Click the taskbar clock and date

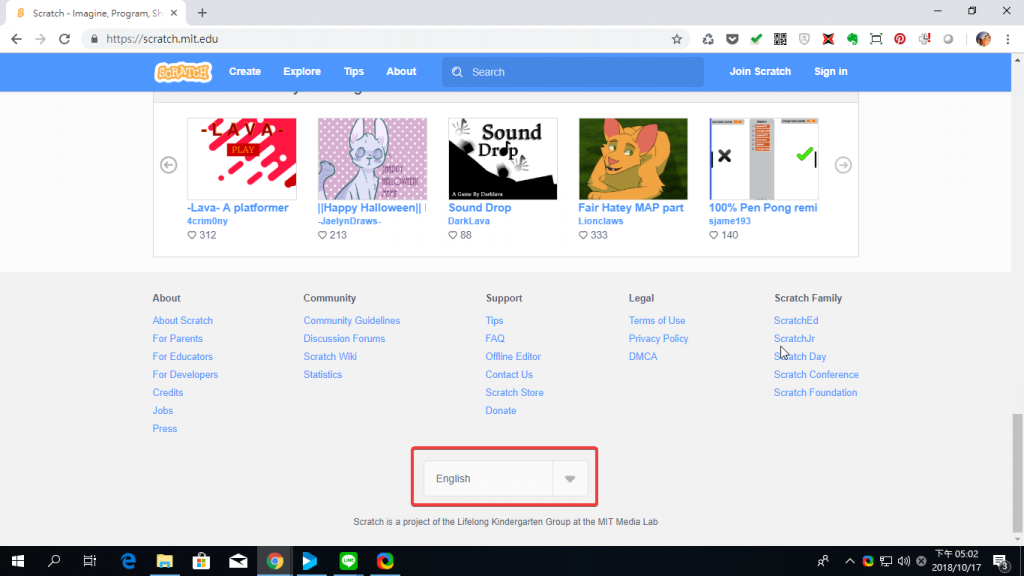click(957, 561)
